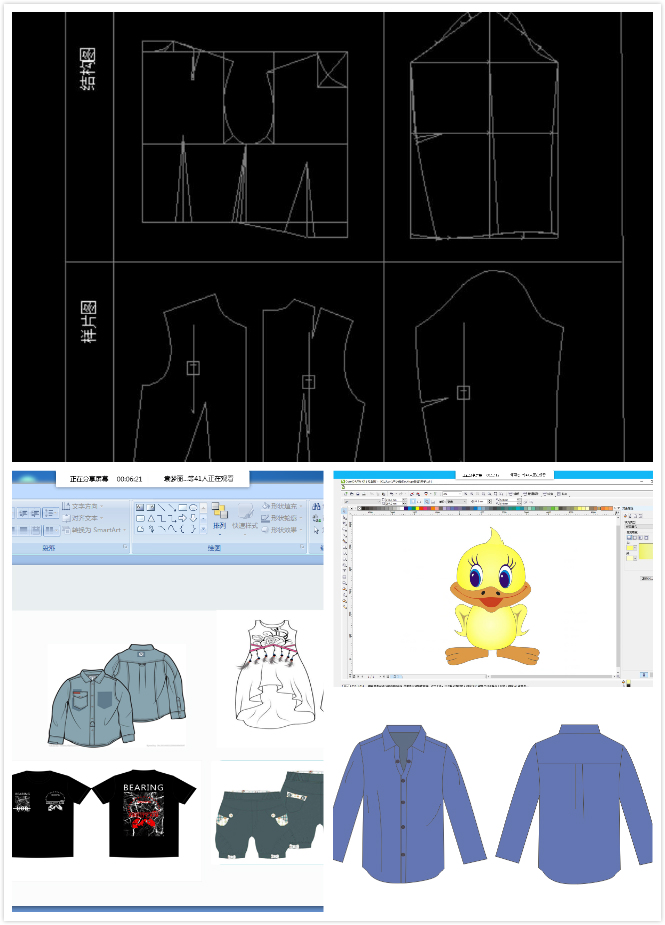Click the 正在分享屏幕 sharing status text
Image resolution: width=665 pixels, height=925 pixels.
pos(89,479)
